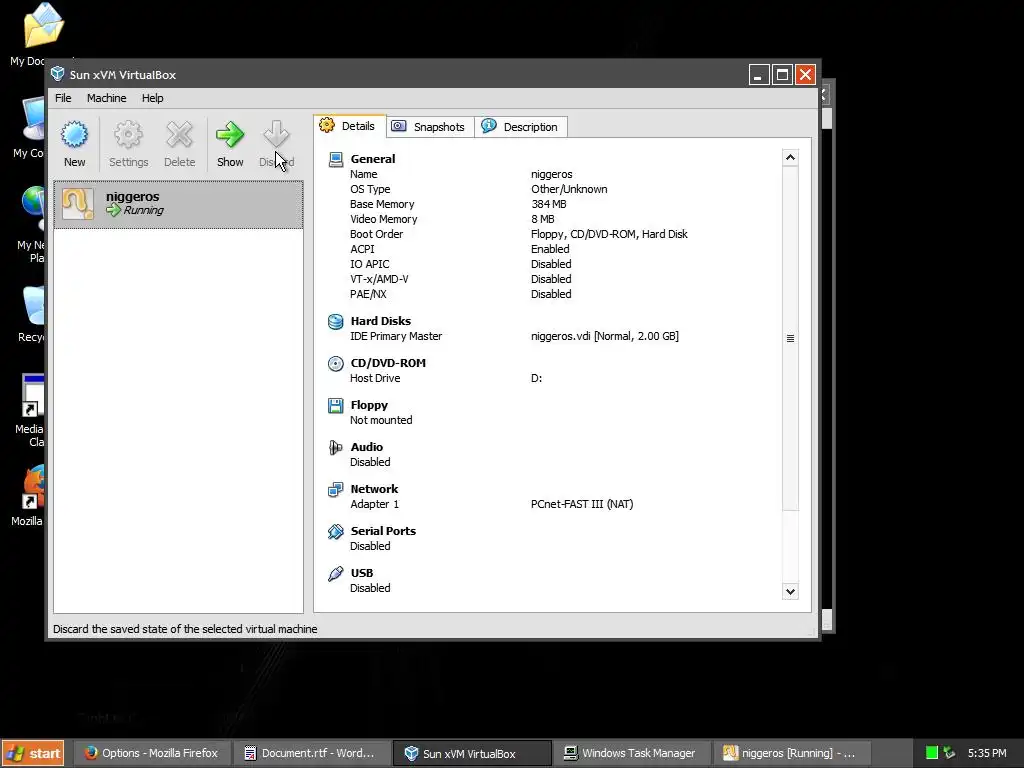Click the Network section icon

(336, 489)
